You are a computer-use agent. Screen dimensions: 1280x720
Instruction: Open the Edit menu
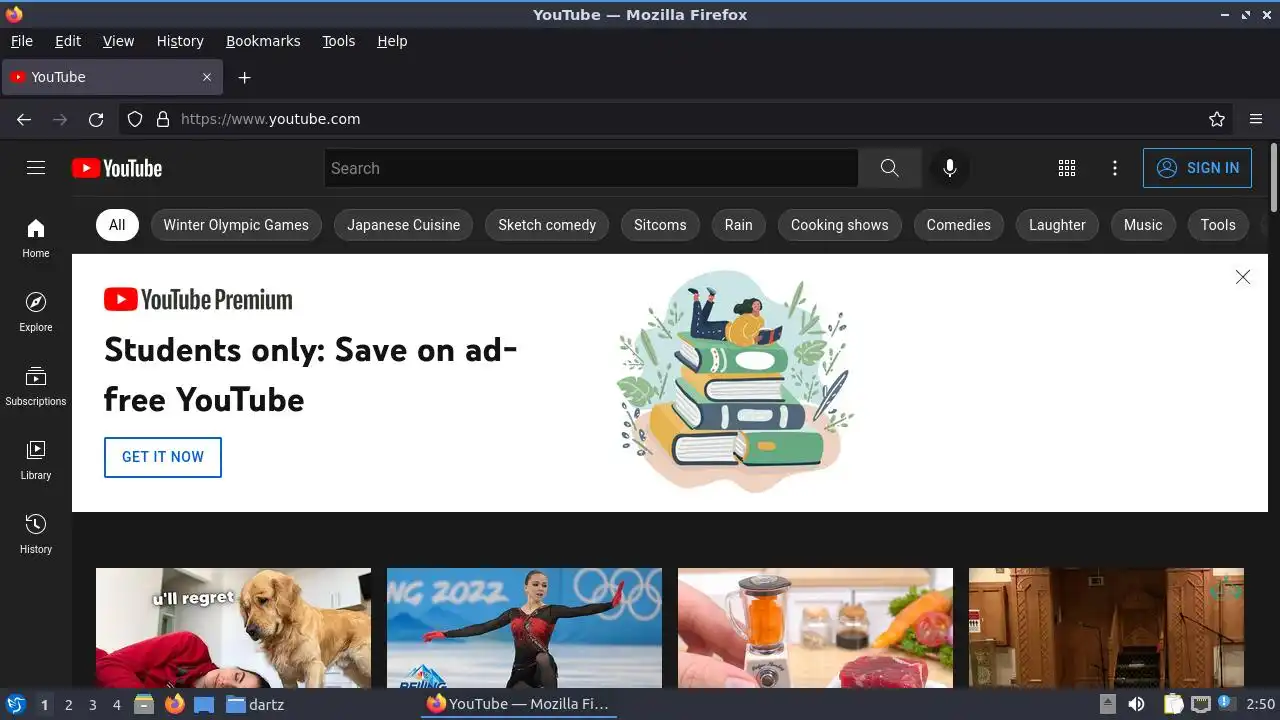pos(68,41)
